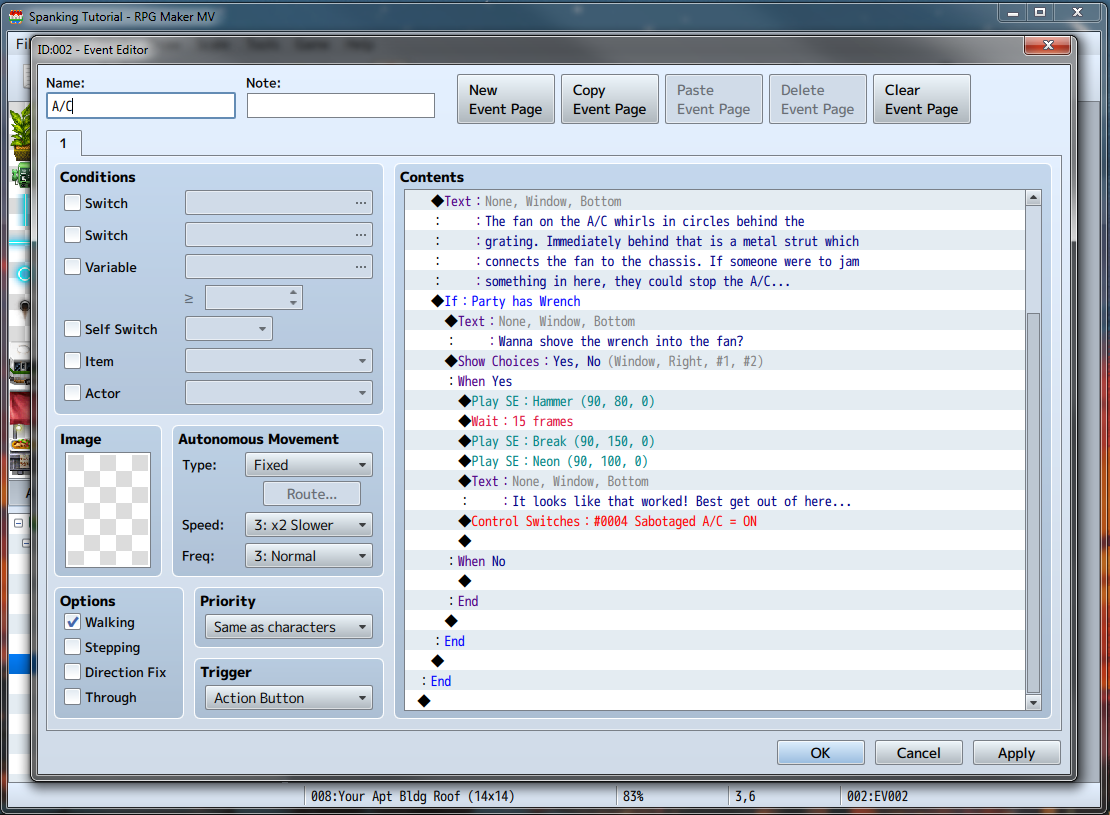1110x815 pixels.
Task: Enable the second Switch condition checkbox
Action: click(72, 234)
